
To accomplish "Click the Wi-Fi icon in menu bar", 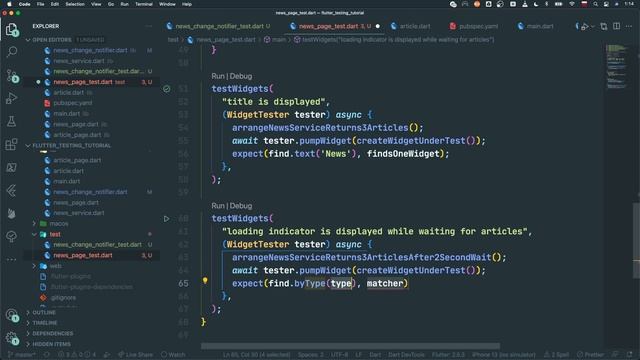I will click(572, 4).
